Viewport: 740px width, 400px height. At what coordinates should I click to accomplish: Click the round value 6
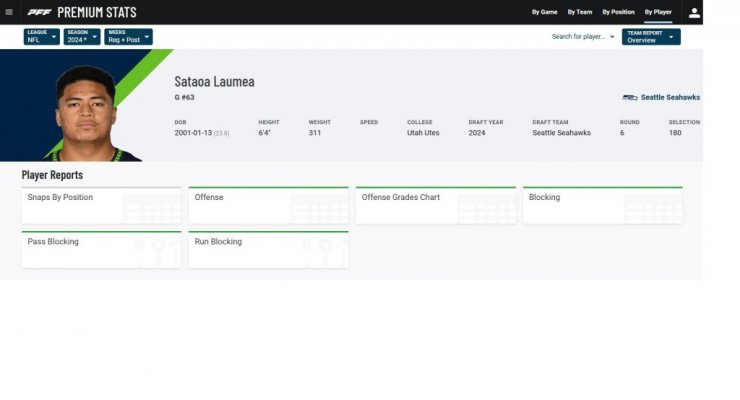pos(622,133)
